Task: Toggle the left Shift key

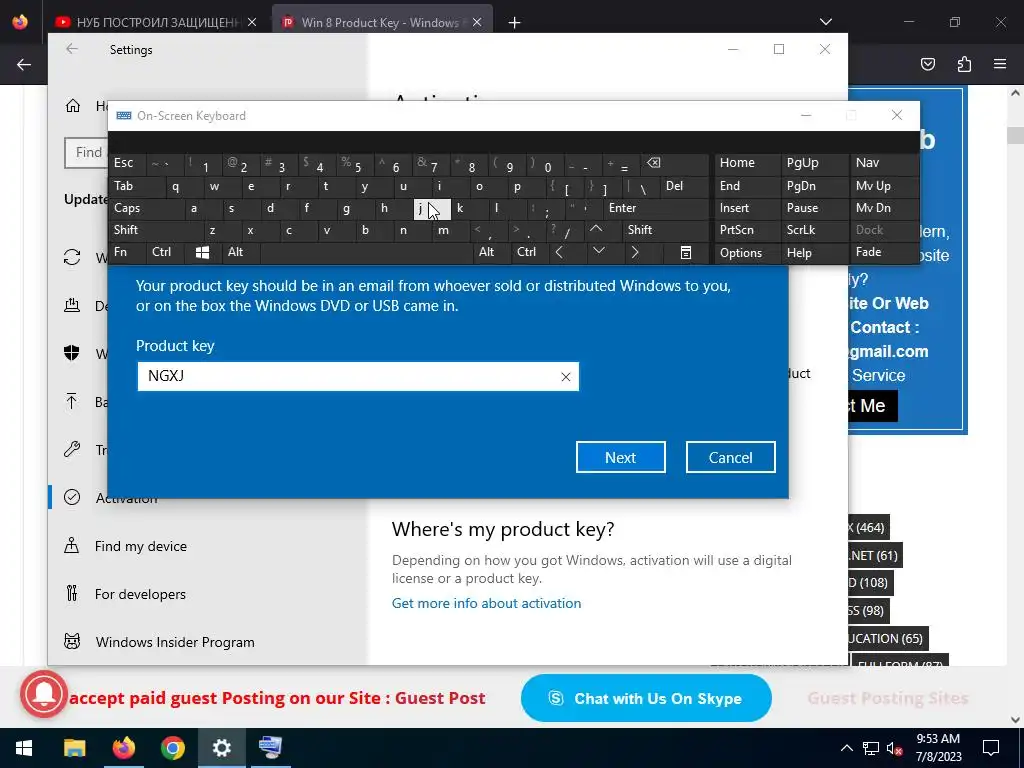Action: point(156,230)
